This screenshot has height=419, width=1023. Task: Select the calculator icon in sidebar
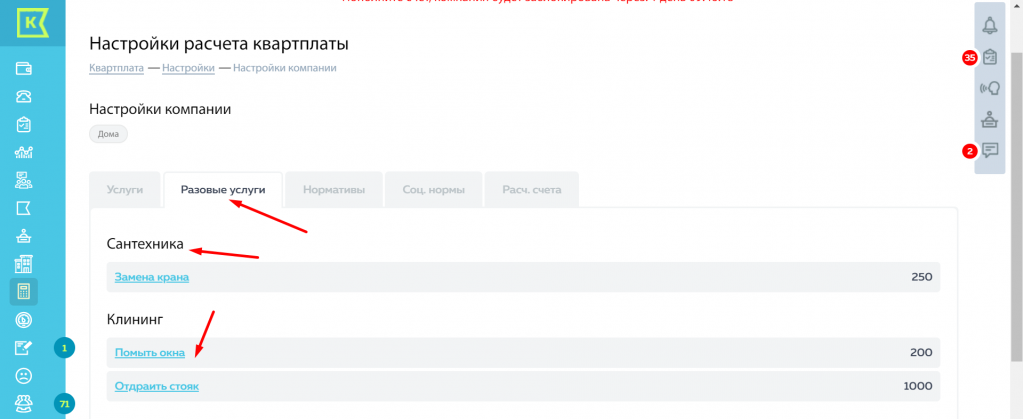pos(24,292)
